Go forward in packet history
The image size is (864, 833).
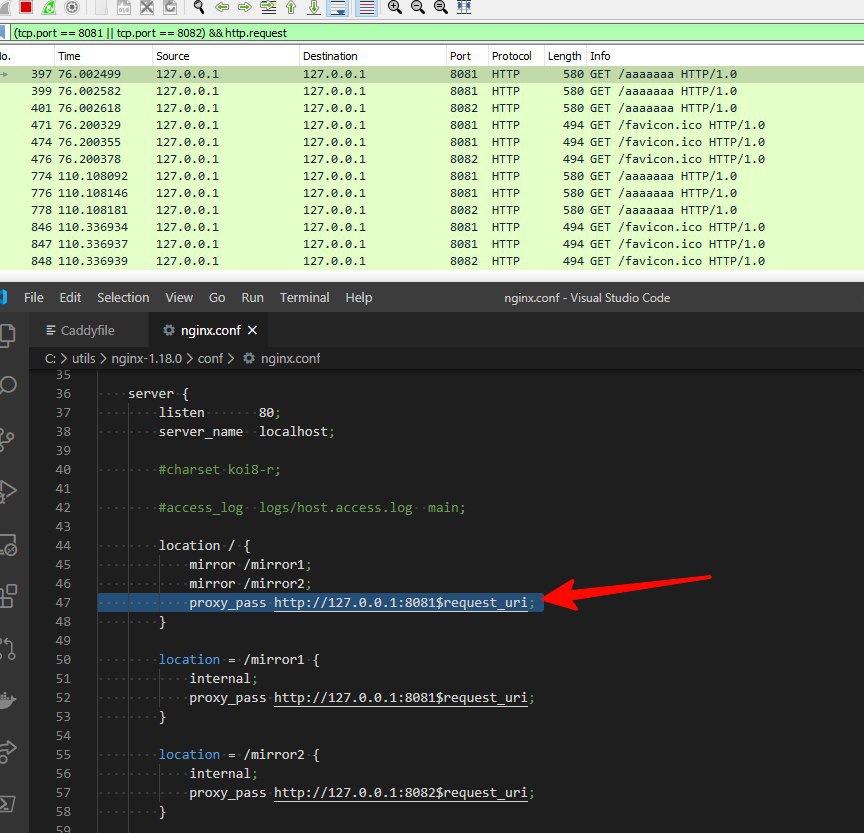(245, 7)
